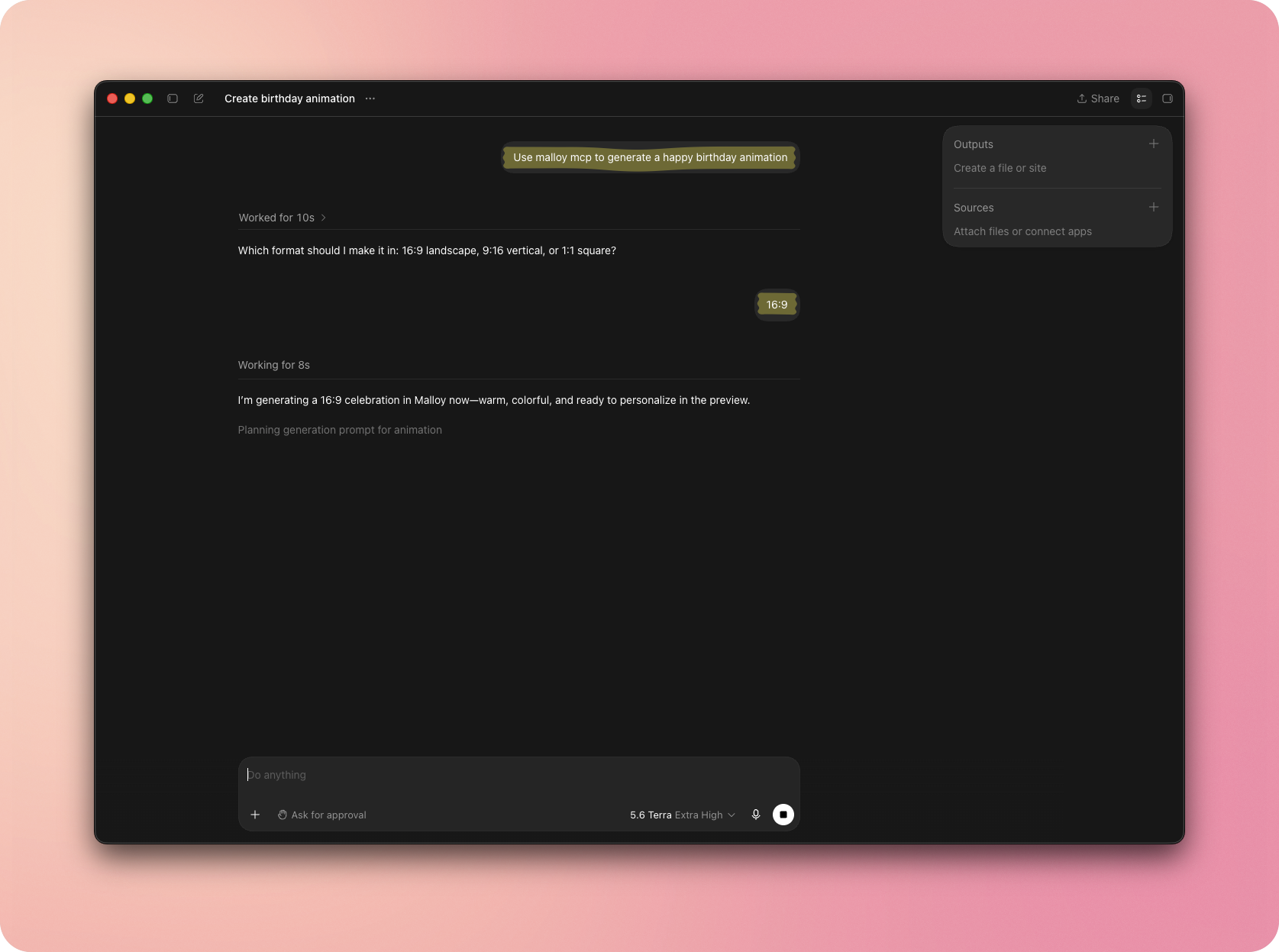Focus the Do anything input field
Viewport: 1279px width, 952px height.
pos(519,775)
